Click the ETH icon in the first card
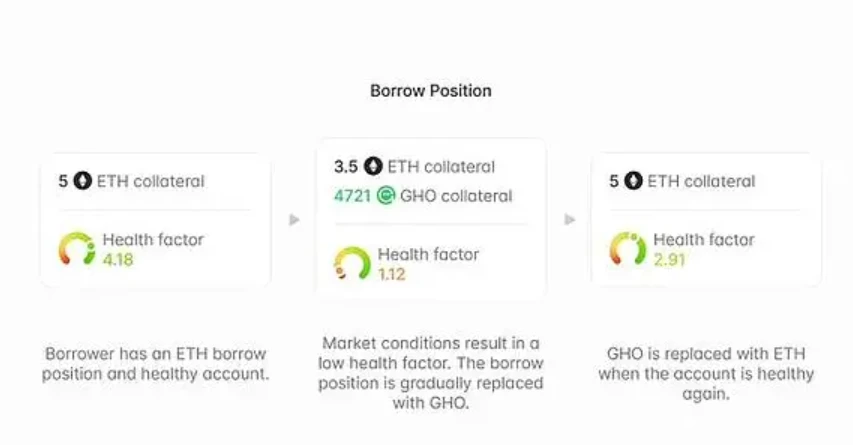Viewport: 853px width, 445px height. click(x=83, y=181)
